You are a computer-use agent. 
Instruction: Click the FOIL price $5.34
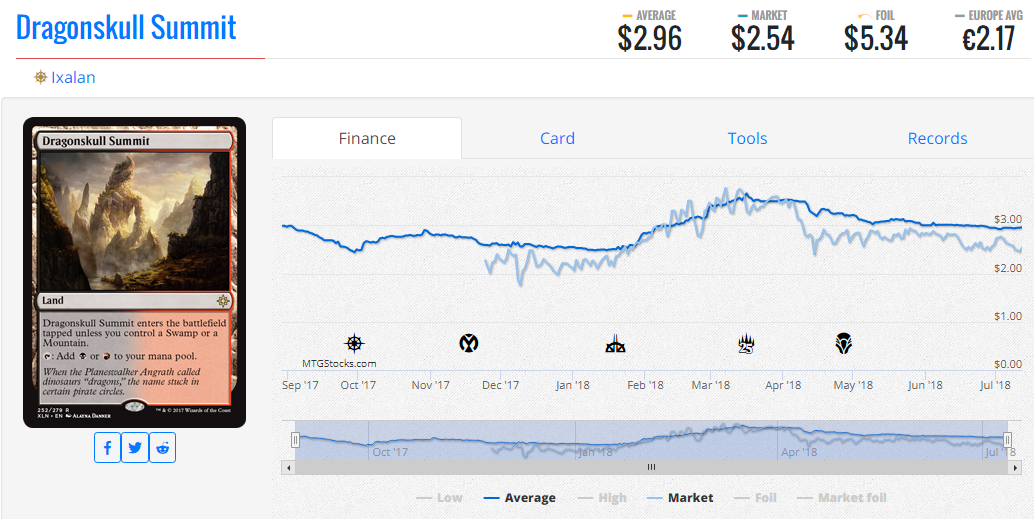pos(876,39)
